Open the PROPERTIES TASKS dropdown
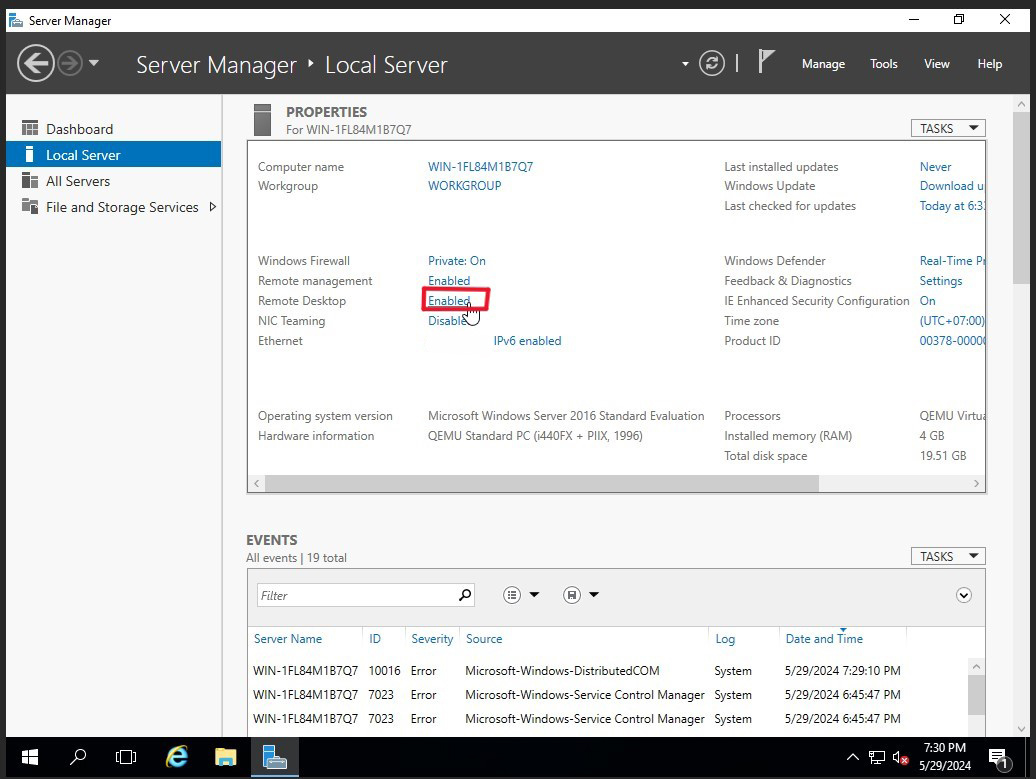 947,127
